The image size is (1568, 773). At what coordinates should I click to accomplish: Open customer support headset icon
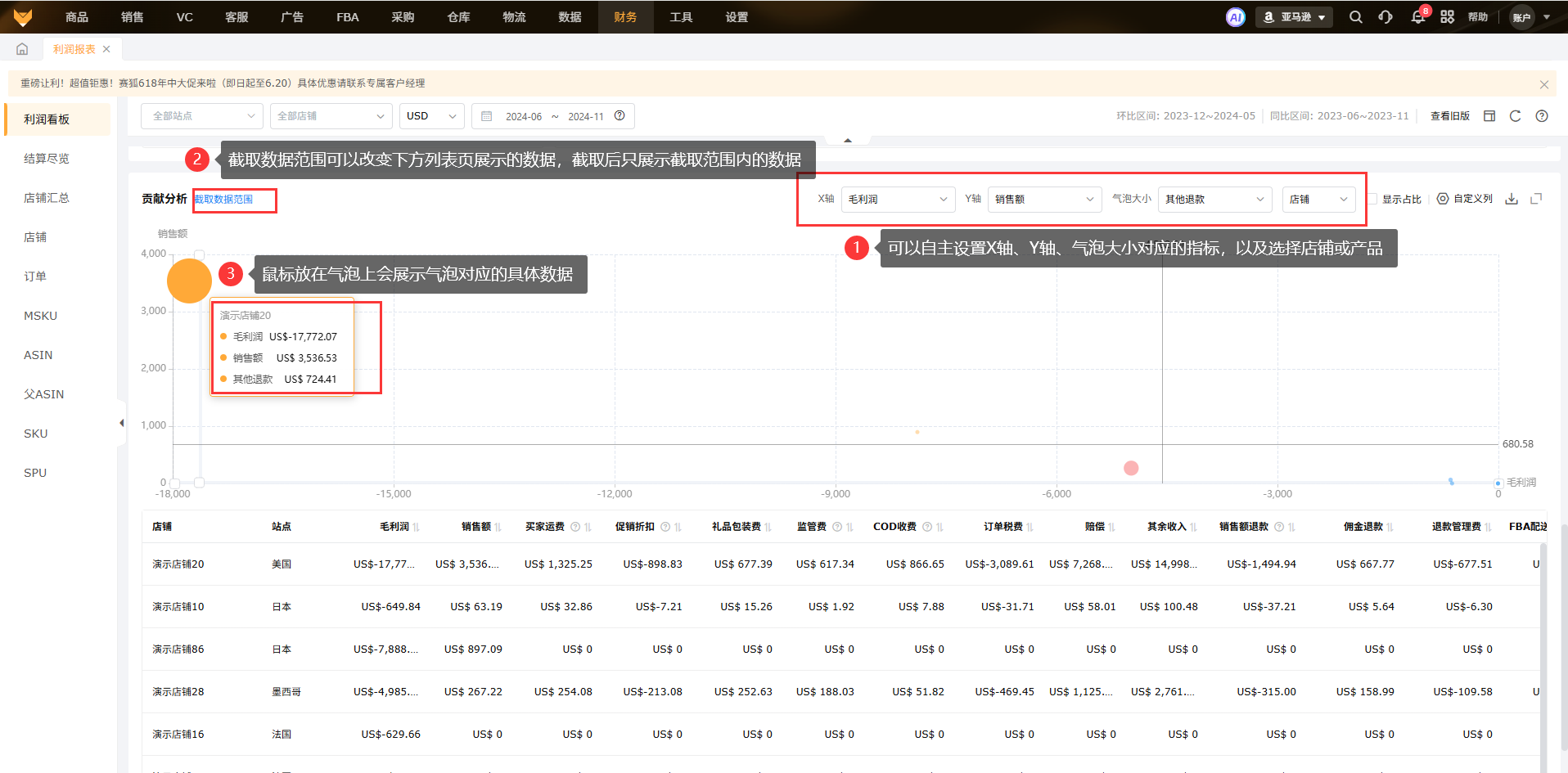(x=1386, y=17)
